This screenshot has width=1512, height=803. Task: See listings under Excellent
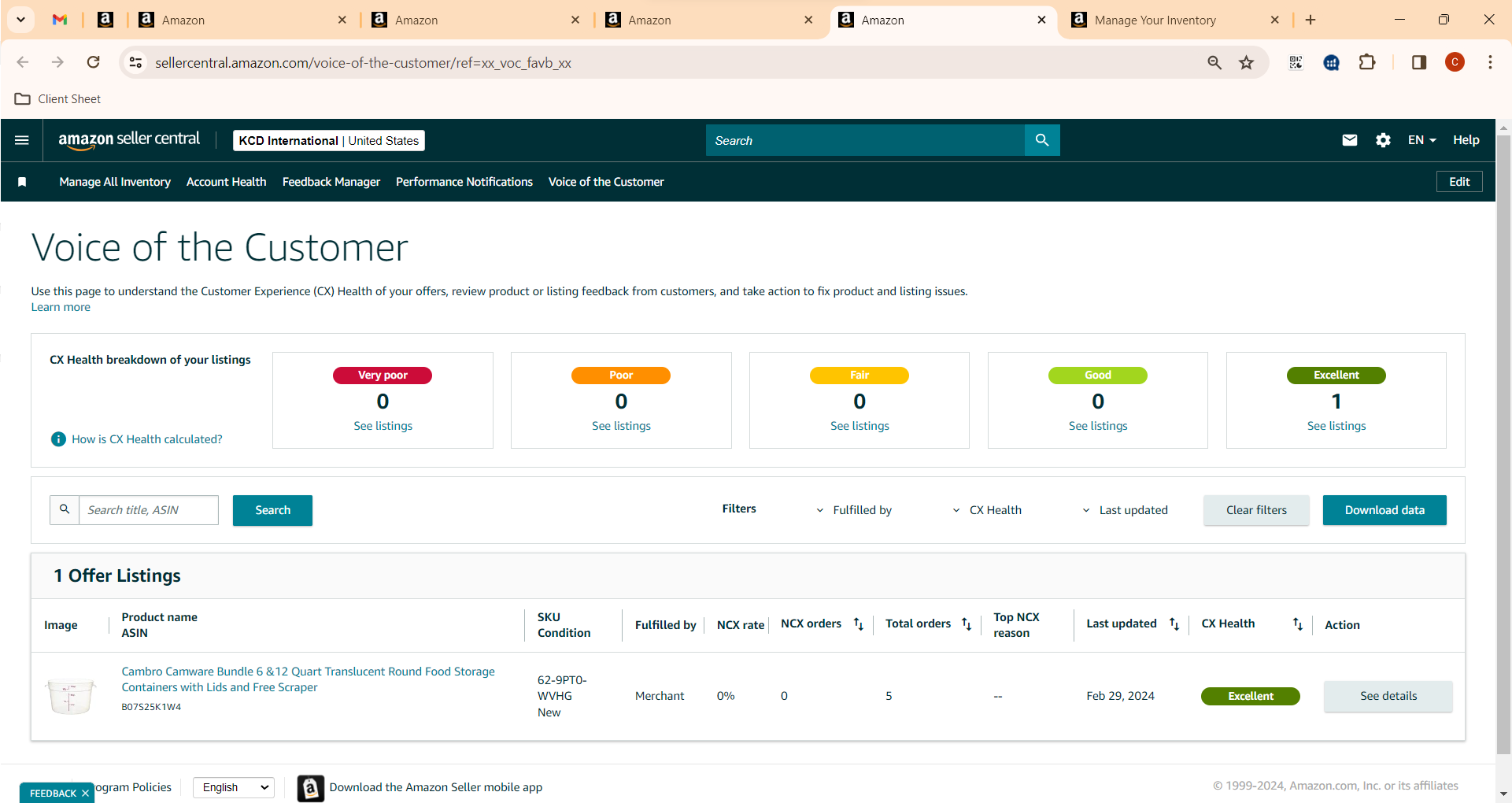[x=1336, y=426]
